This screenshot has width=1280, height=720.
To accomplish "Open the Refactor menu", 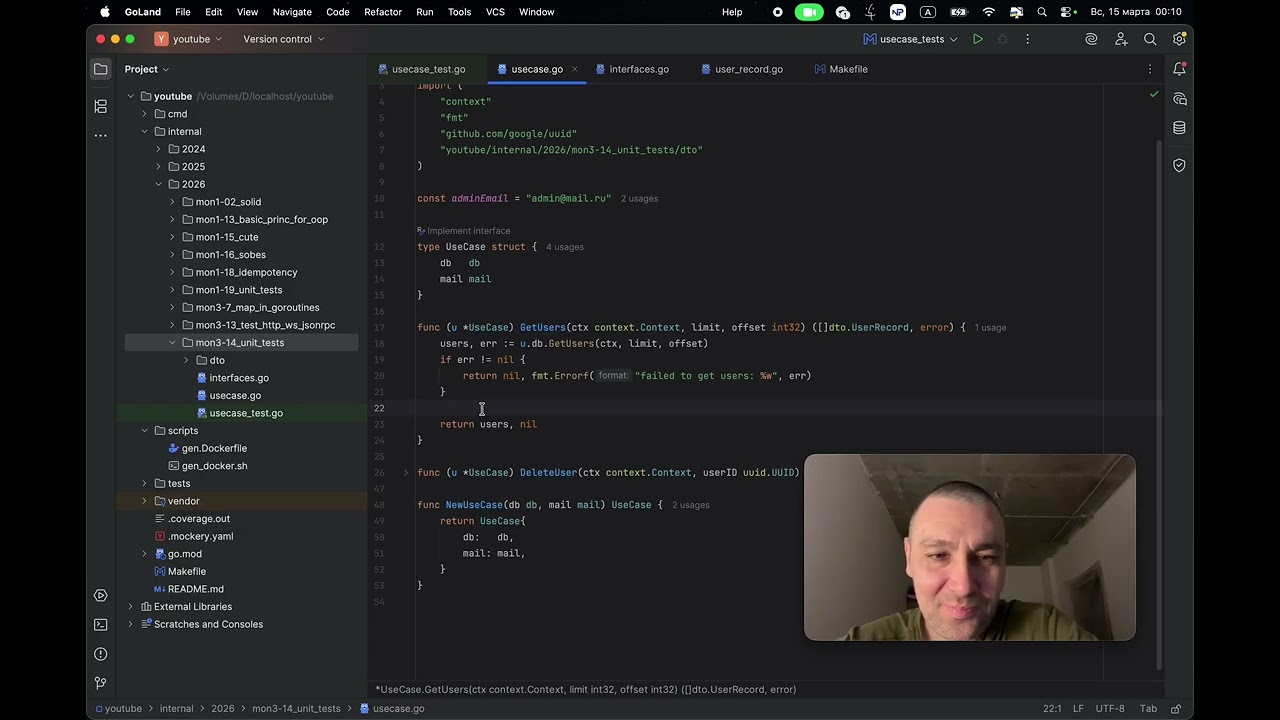I will pyautogui.click(x=382, y=12).
